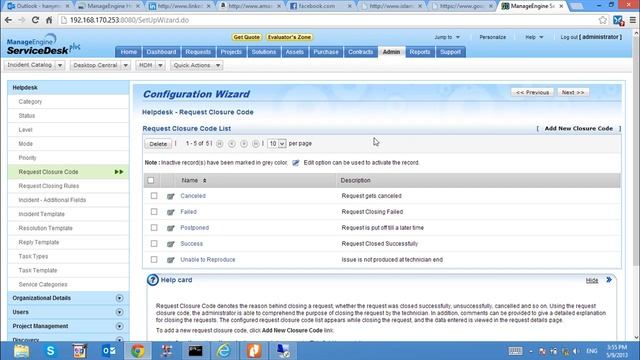Click the << Previous wizard button
The image size is (640, 360).
(x=532, y=93)
